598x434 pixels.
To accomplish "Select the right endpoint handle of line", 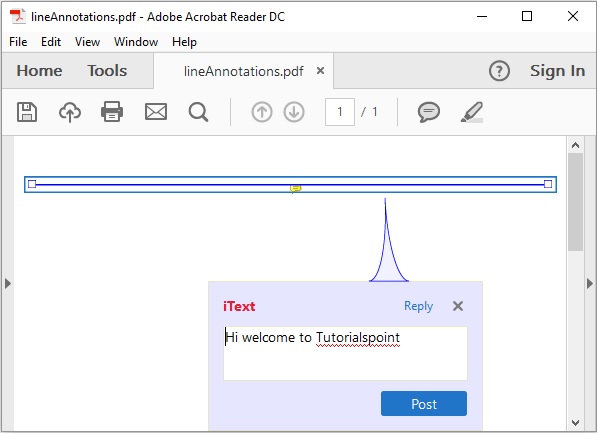I will [548, 184].
